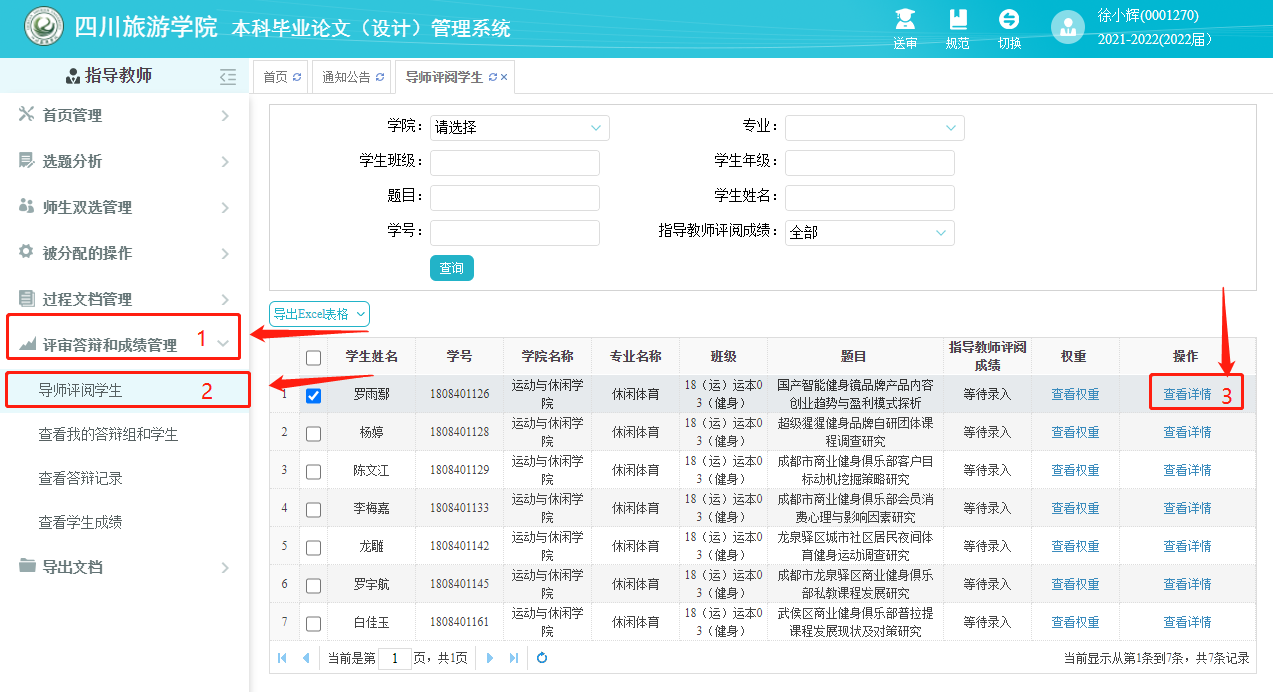Open the 规范 book icon
This screenshot has width=1273, height=692.
pyautogui.click(x=957, y=21)
